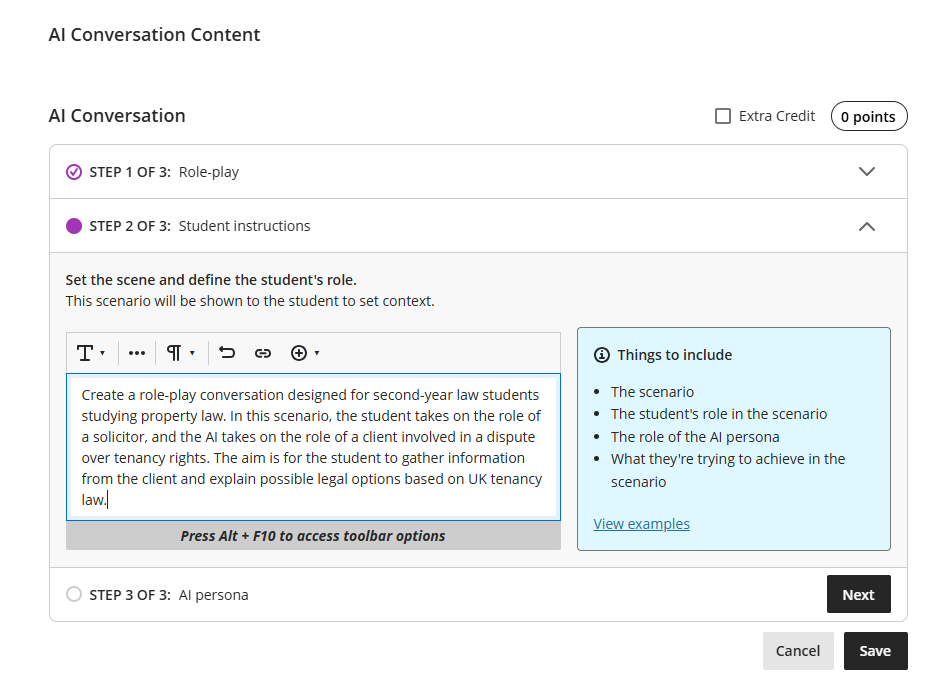The width and height of the screenshot is (926, 688).
Task: Select the Step 3 AI persona radio circle
Action: [74, 595]
